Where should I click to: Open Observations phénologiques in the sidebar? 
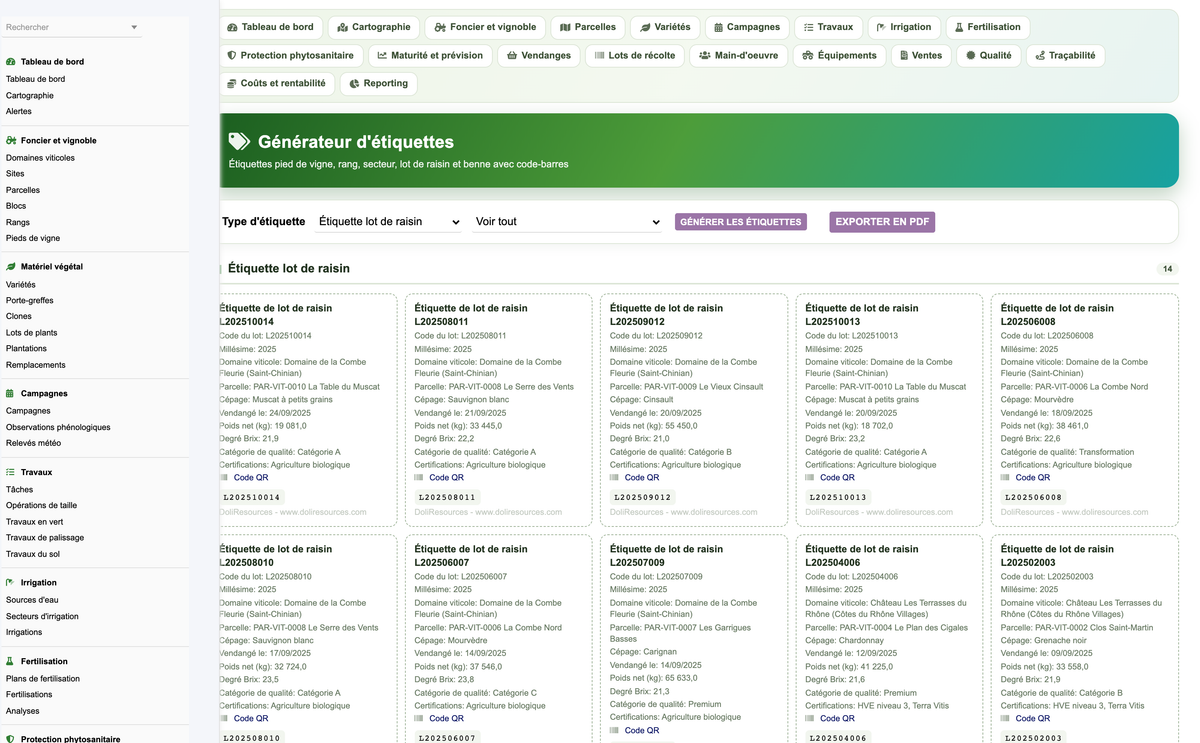point(58,427)
